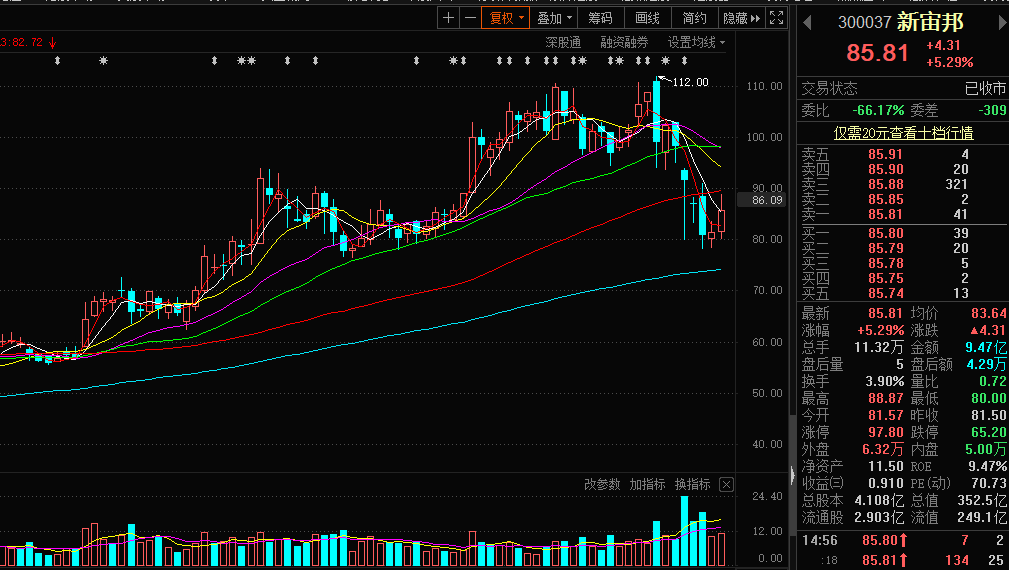This screenshot has width=1009, height=570.
Task: Click the 110.00 price axis label
Action: (x=764, y=86)
